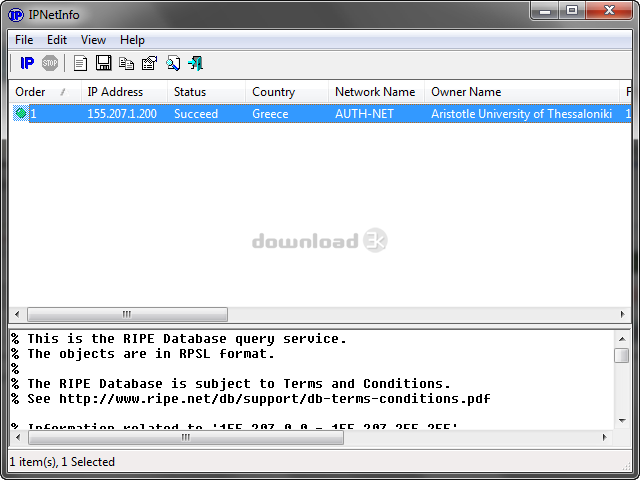
Task: Click the Find (magnifier) toolbar icon
Action: coord(173,63)
